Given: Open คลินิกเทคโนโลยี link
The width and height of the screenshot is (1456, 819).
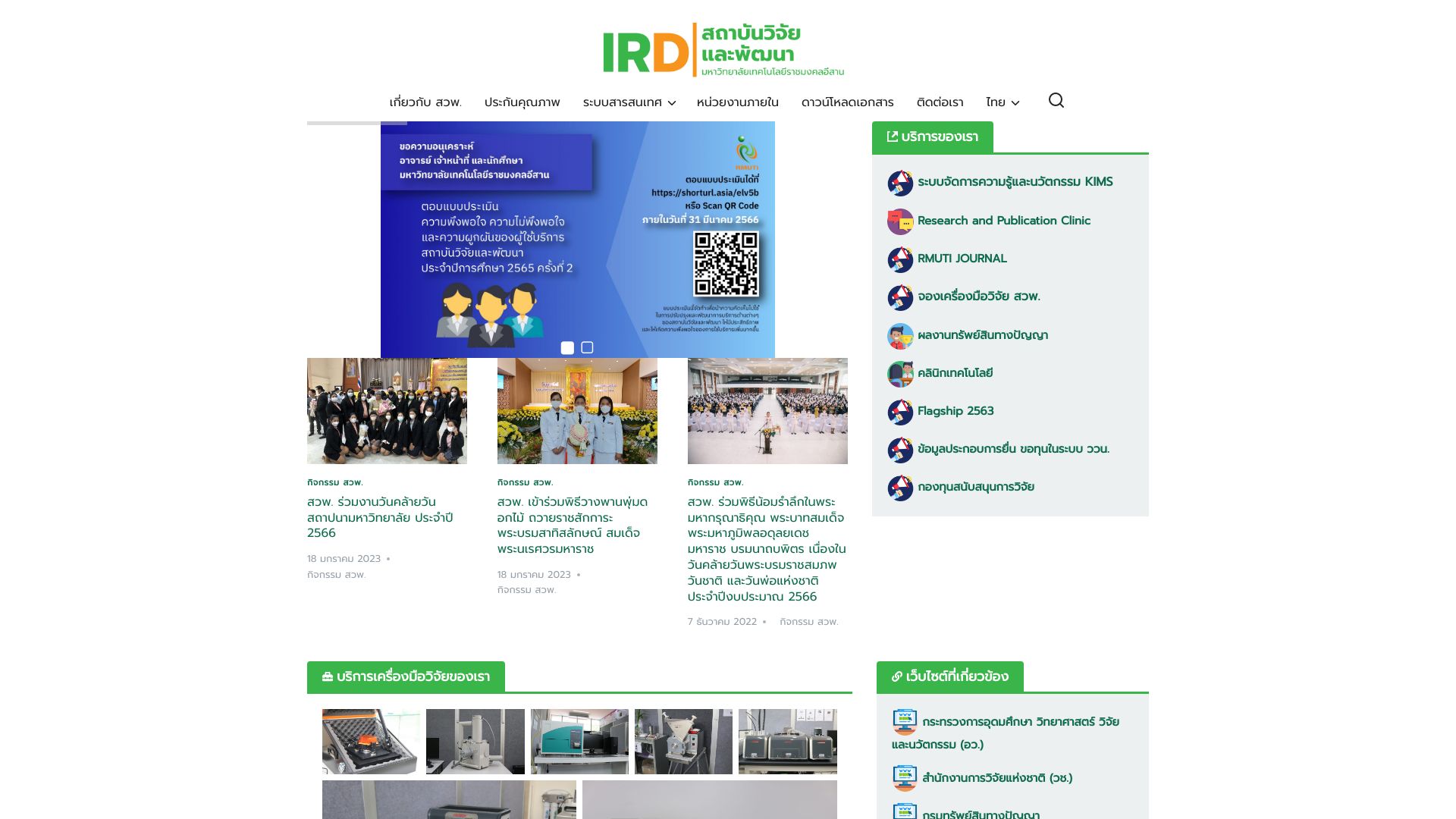Looking at the screenshot, I should click(955, 373).
